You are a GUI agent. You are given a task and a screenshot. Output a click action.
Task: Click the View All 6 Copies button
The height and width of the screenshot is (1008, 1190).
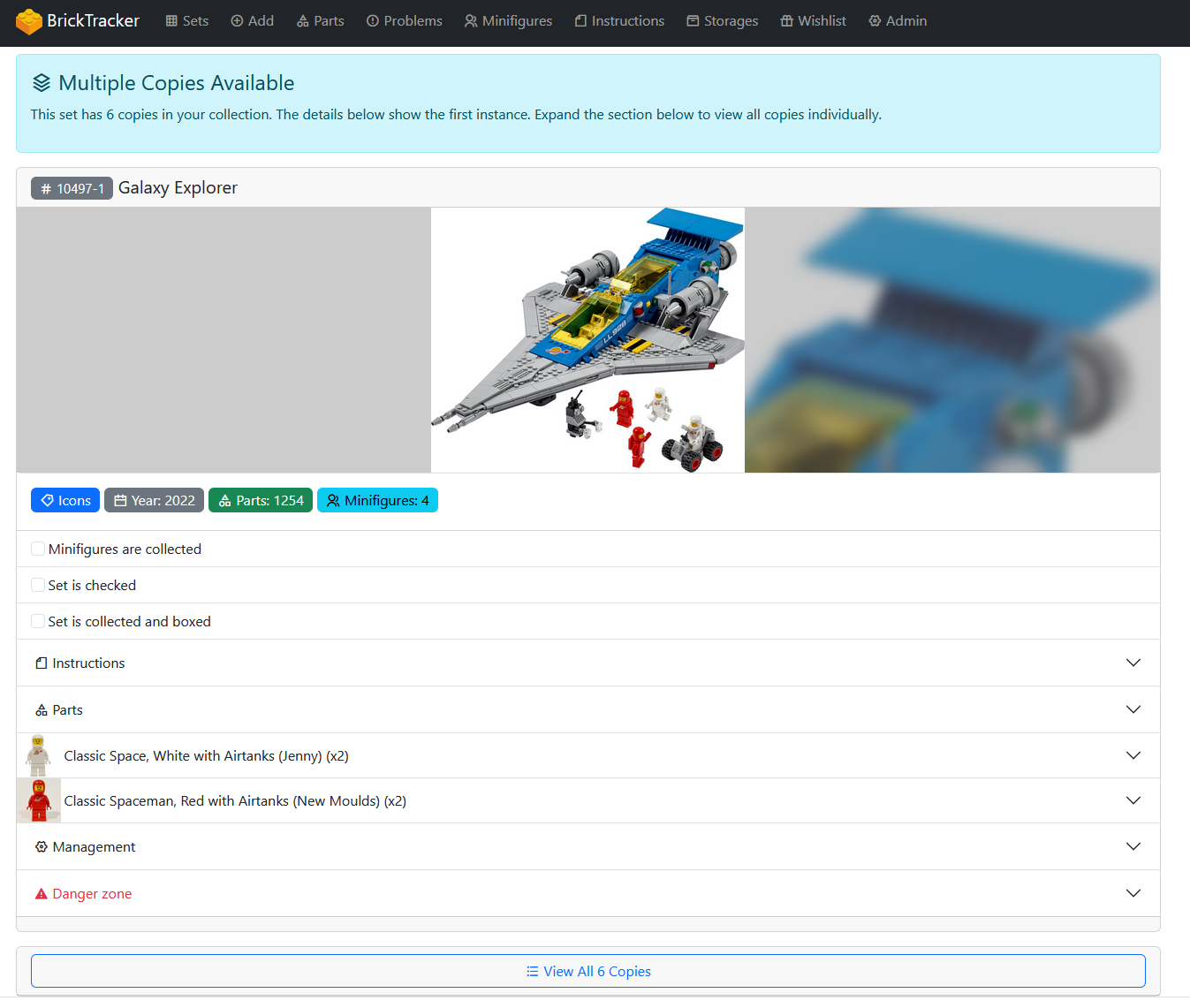[588, 971]
